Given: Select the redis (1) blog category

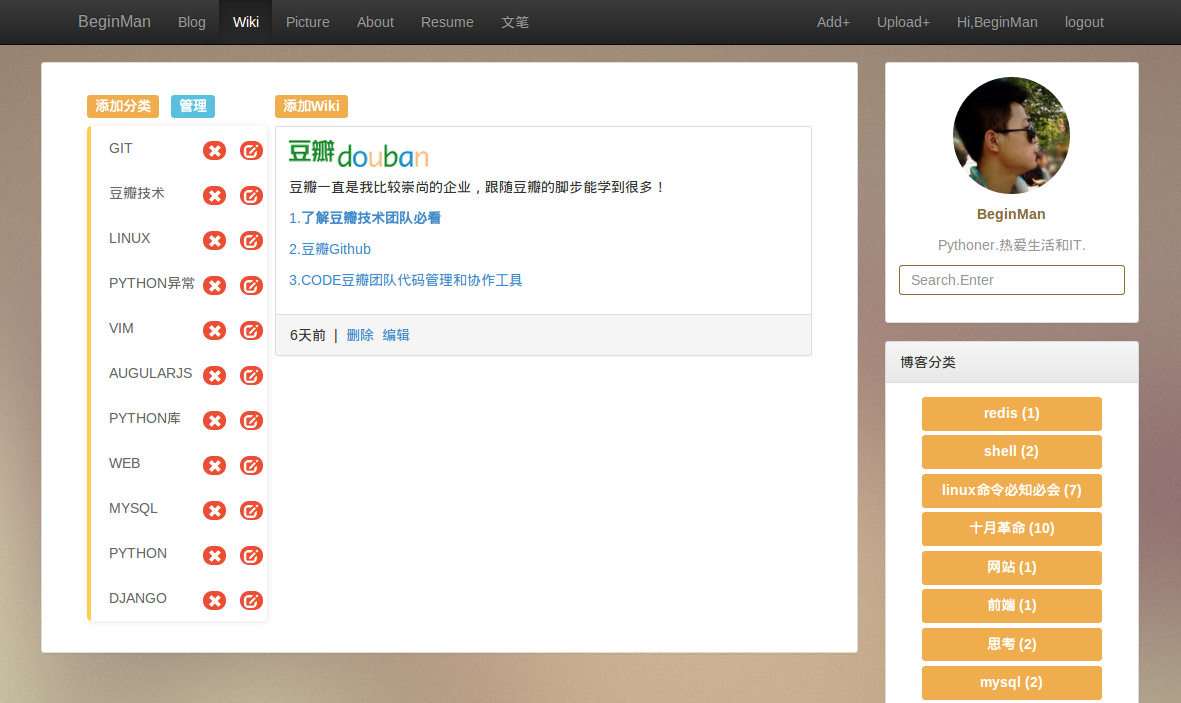Looking at the screenshot, I should (1012, 414).
